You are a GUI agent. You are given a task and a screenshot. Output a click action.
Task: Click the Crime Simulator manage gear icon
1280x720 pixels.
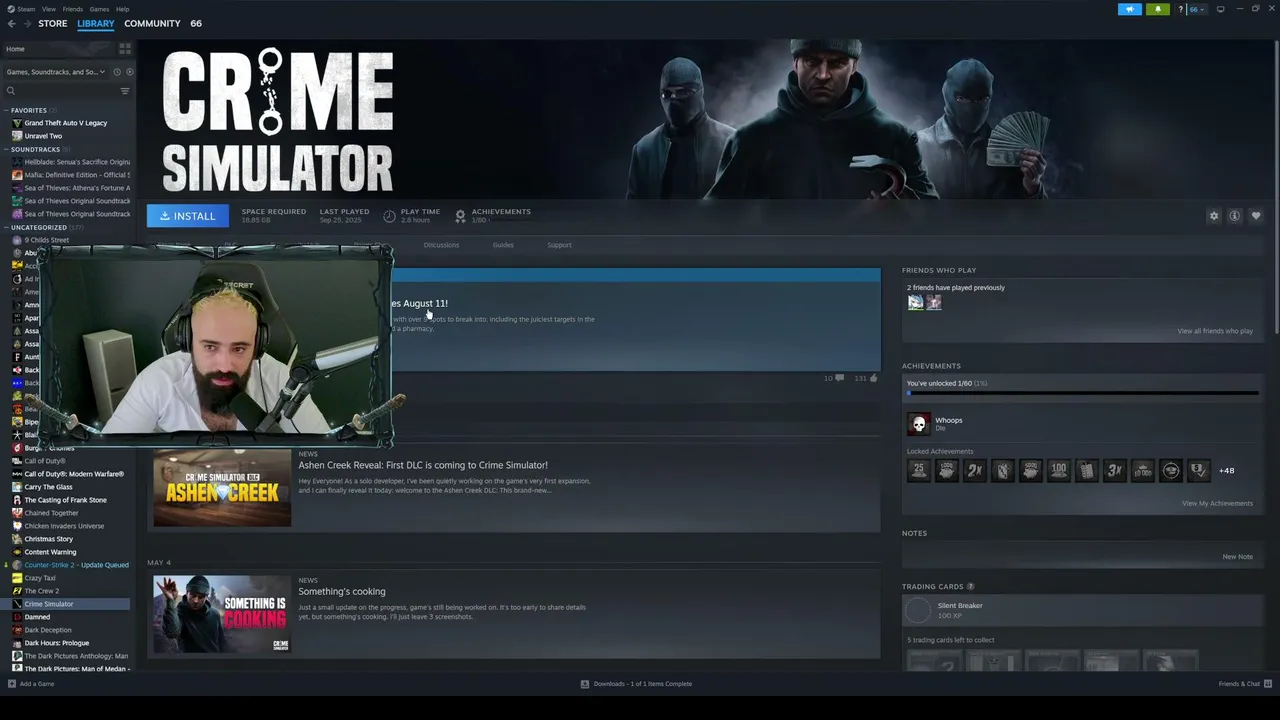click(1214, 216)
